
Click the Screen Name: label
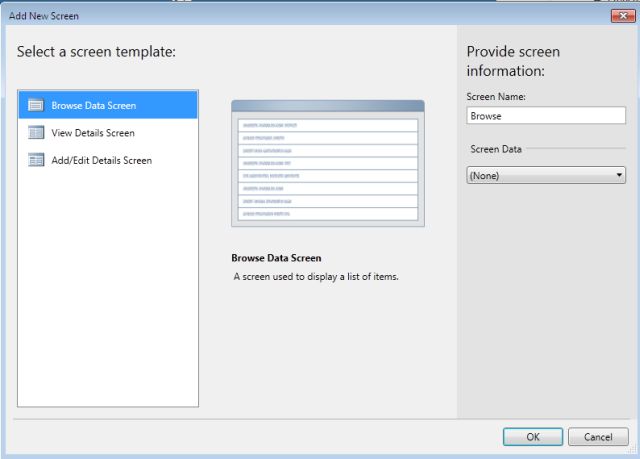(496, 97)
